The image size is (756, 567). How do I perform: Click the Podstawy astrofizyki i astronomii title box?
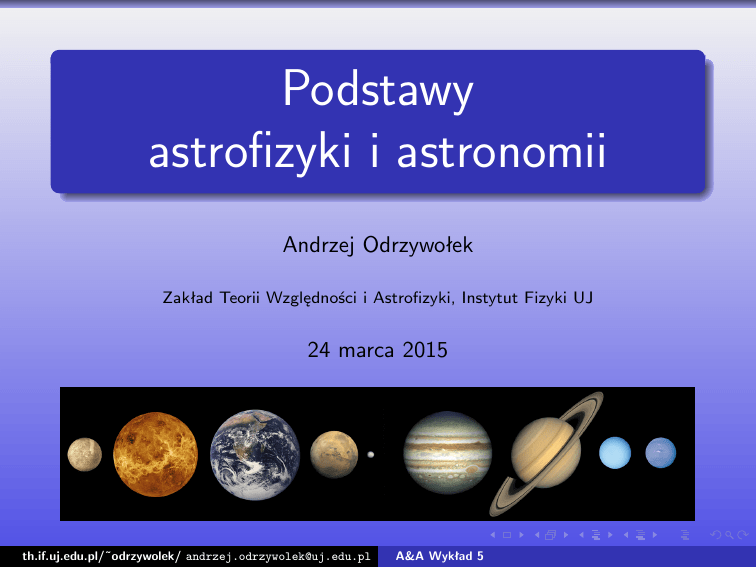pyautogui.click(x=377, y=122)
